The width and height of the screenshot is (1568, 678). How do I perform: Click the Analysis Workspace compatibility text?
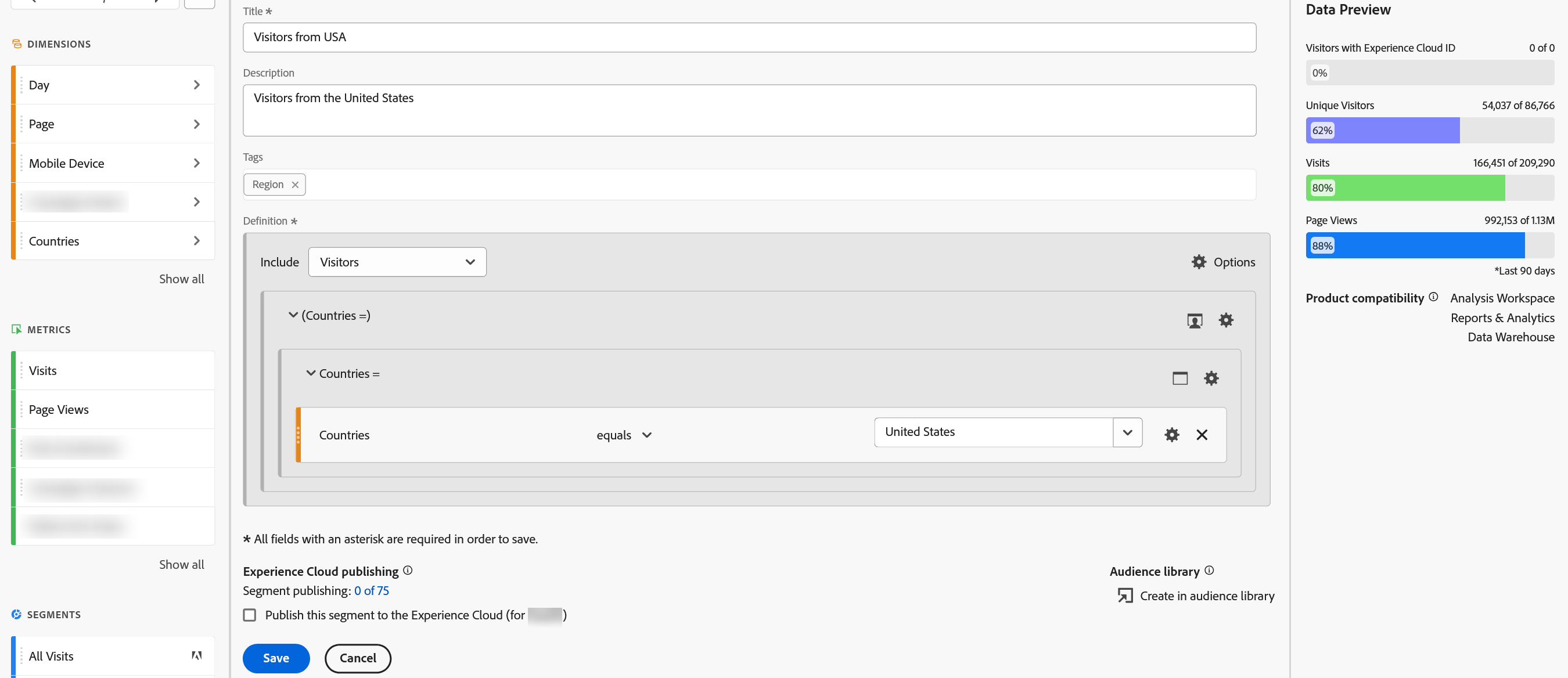[x=1502, y=298]
